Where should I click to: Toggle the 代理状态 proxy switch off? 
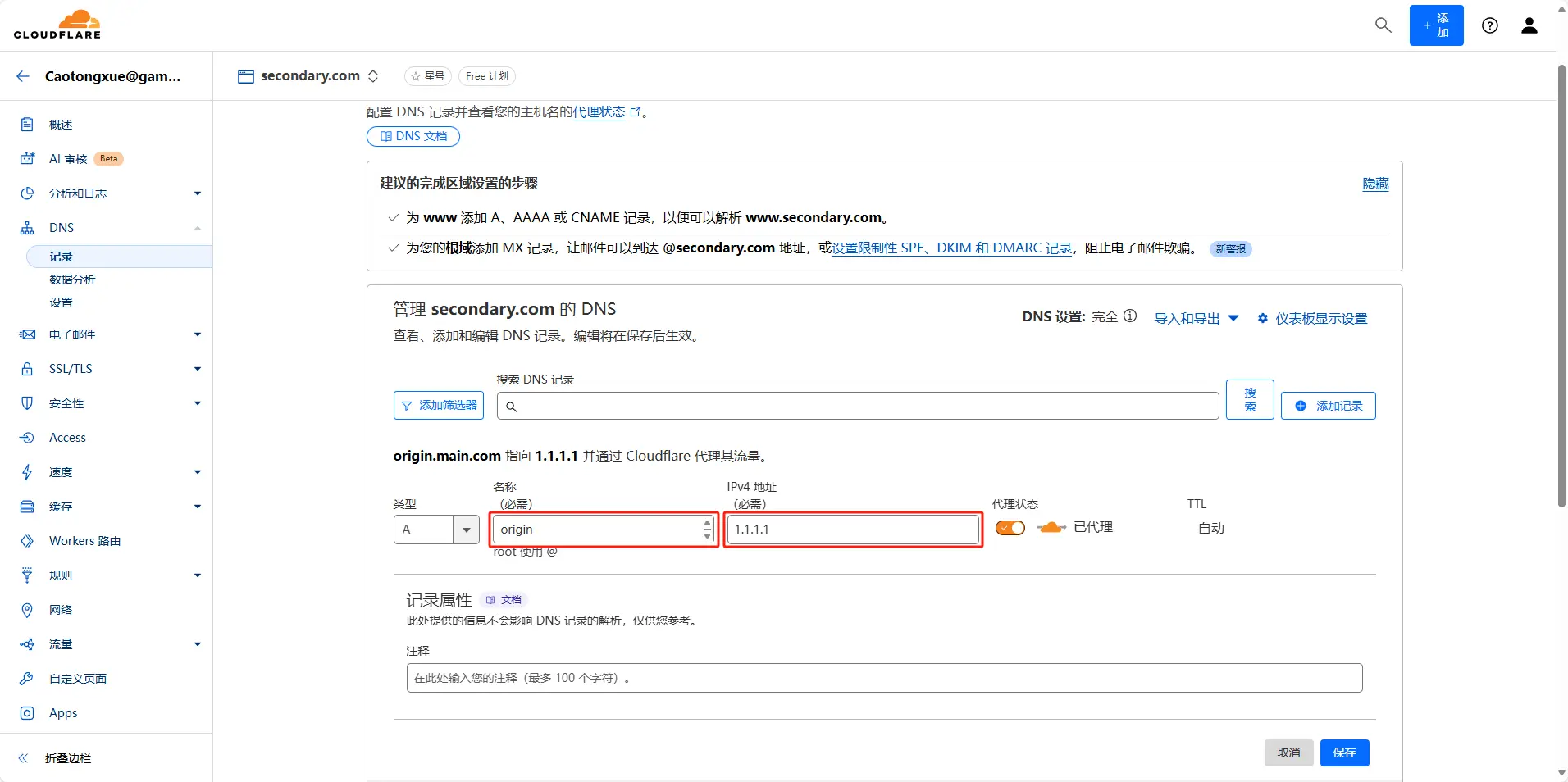[x=1010, y=528]
